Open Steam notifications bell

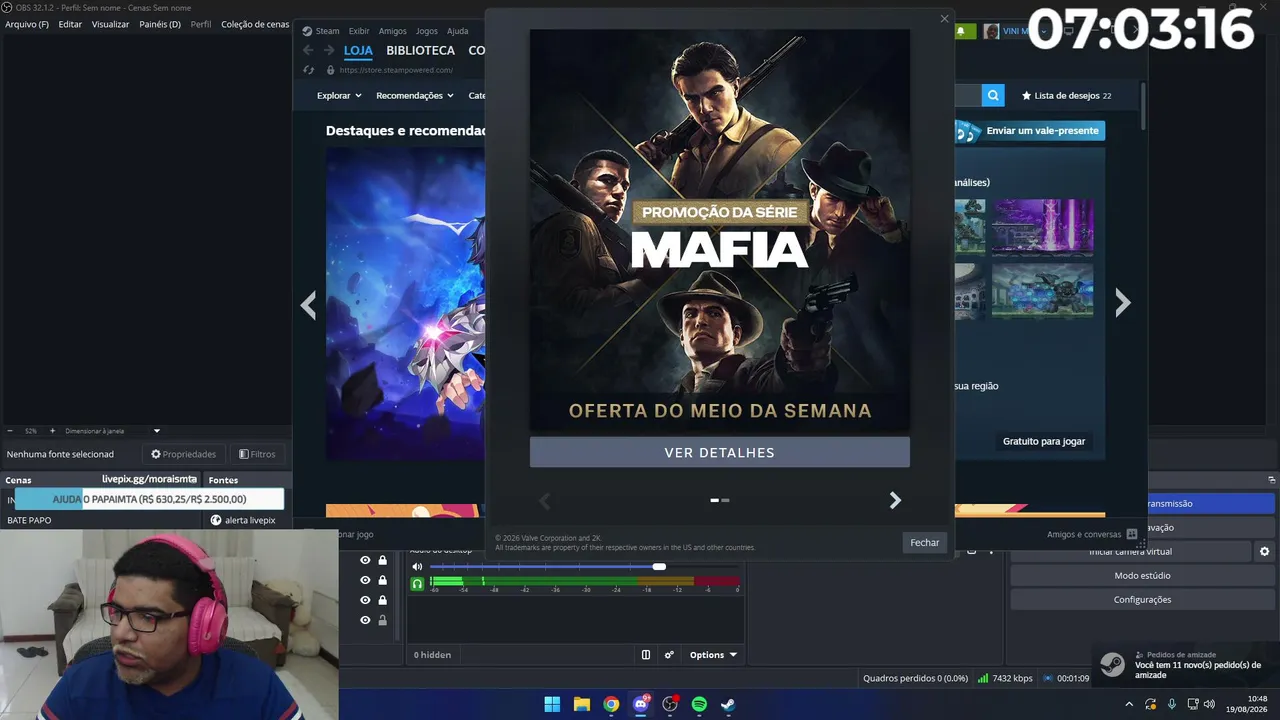point(962,31)
